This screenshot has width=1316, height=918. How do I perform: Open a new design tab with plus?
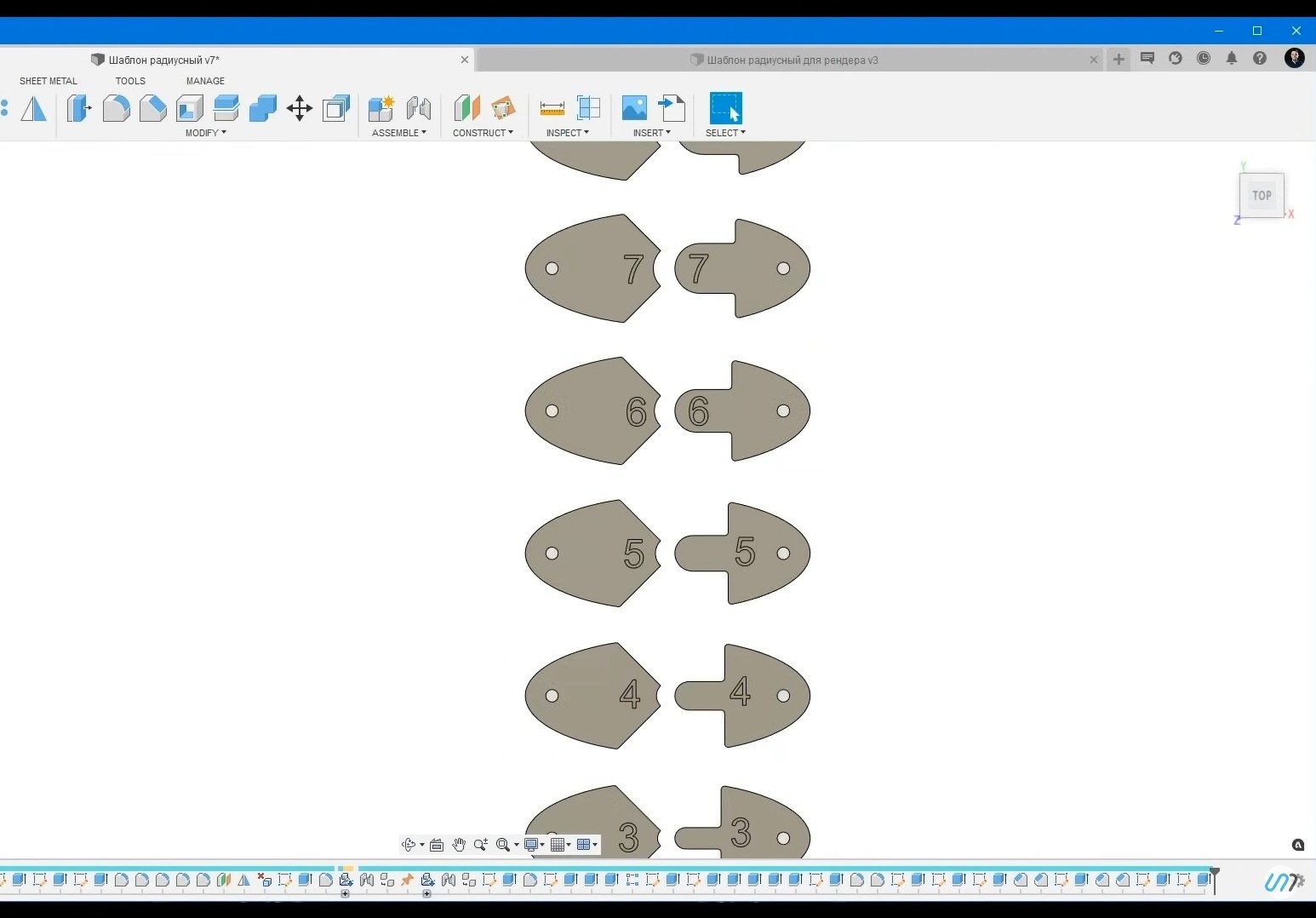click(x=1119, y=59)
